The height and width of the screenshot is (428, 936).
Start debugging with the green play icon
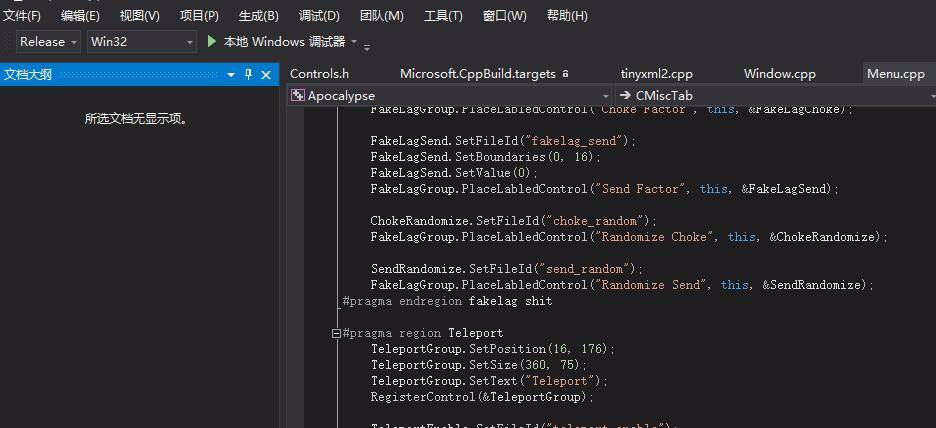coord(211,41)
